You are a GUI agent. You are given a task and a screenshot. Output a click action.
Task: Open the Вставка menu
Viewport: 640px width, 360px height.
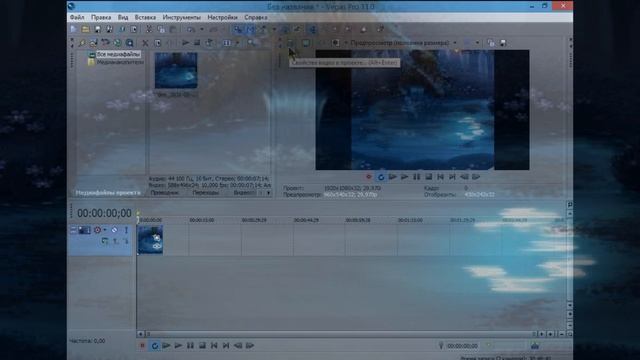tap(145, 18)
